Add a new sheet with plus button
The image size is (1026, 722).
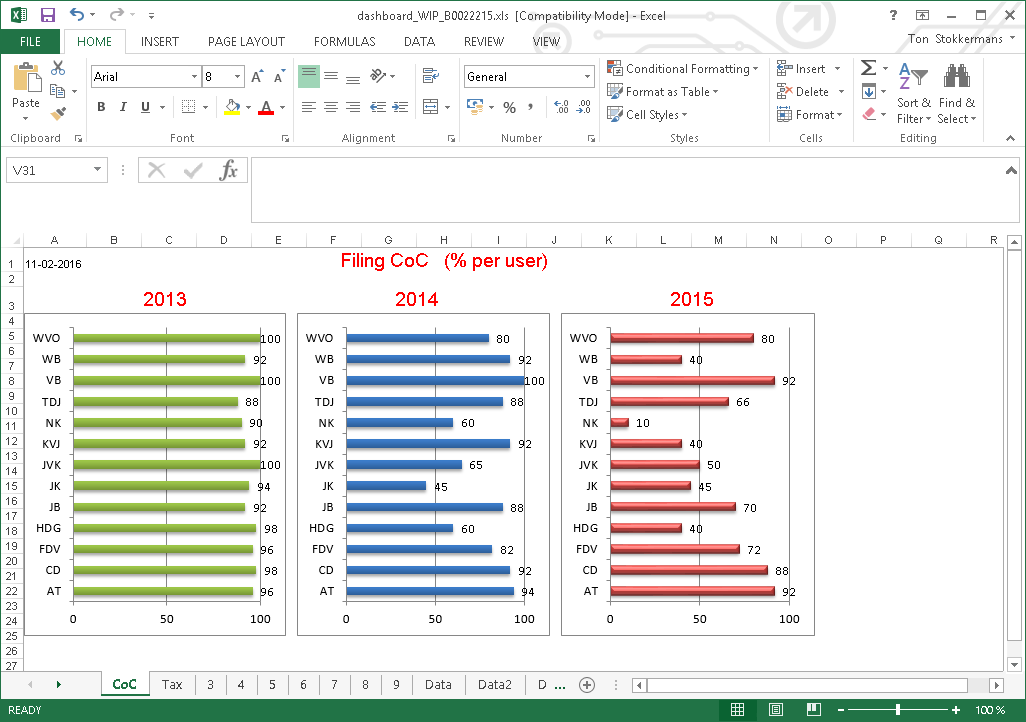pos(587,685)
